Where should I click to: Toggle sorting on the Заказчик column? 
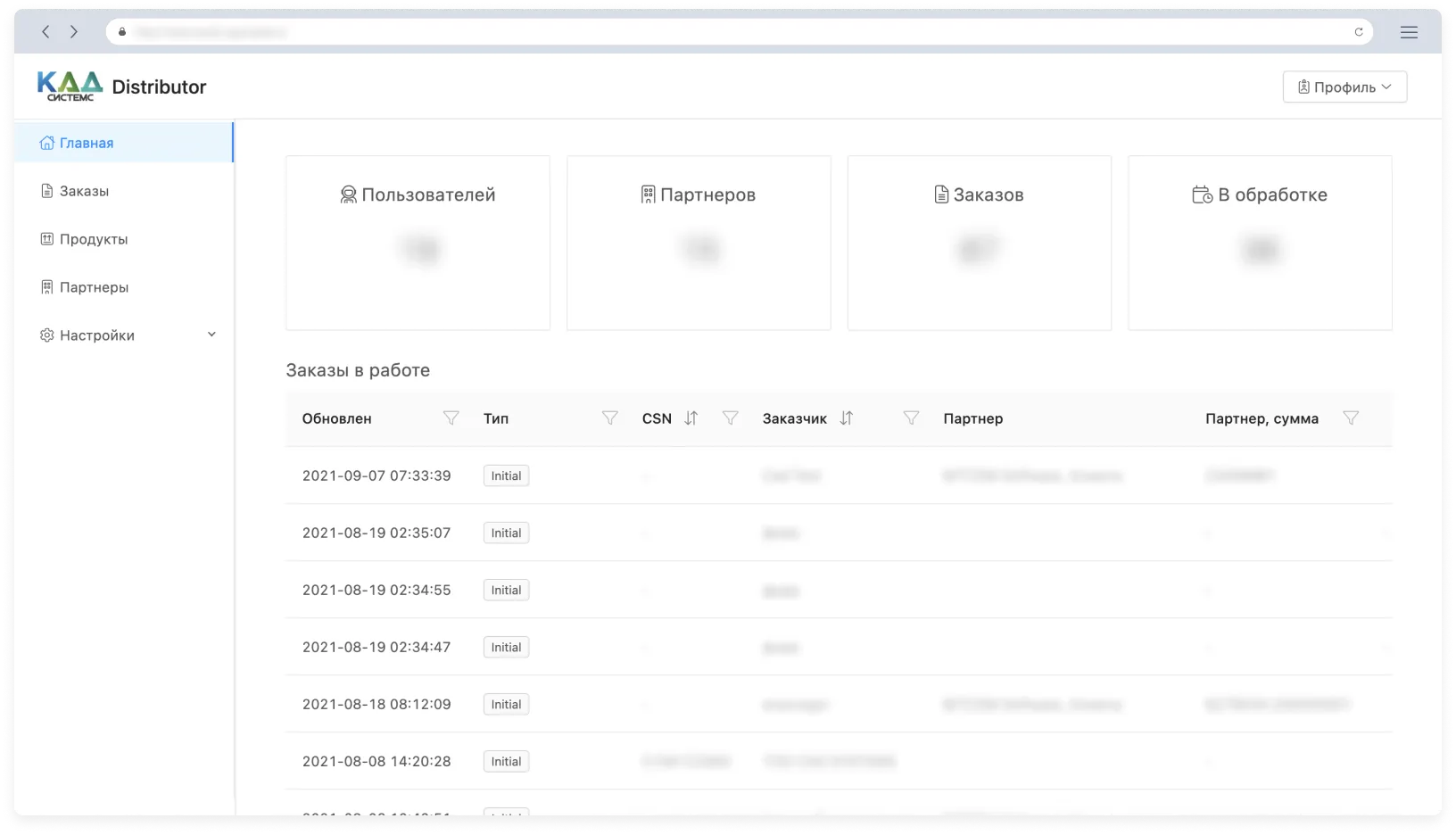tap(847, 417)
